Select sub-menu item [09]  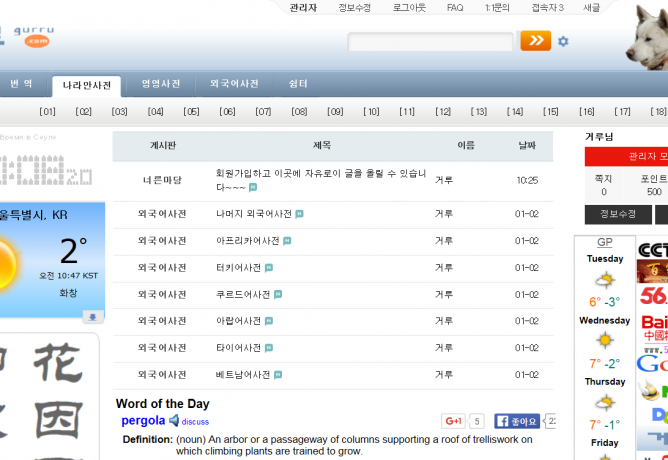[x=335, y=112]
